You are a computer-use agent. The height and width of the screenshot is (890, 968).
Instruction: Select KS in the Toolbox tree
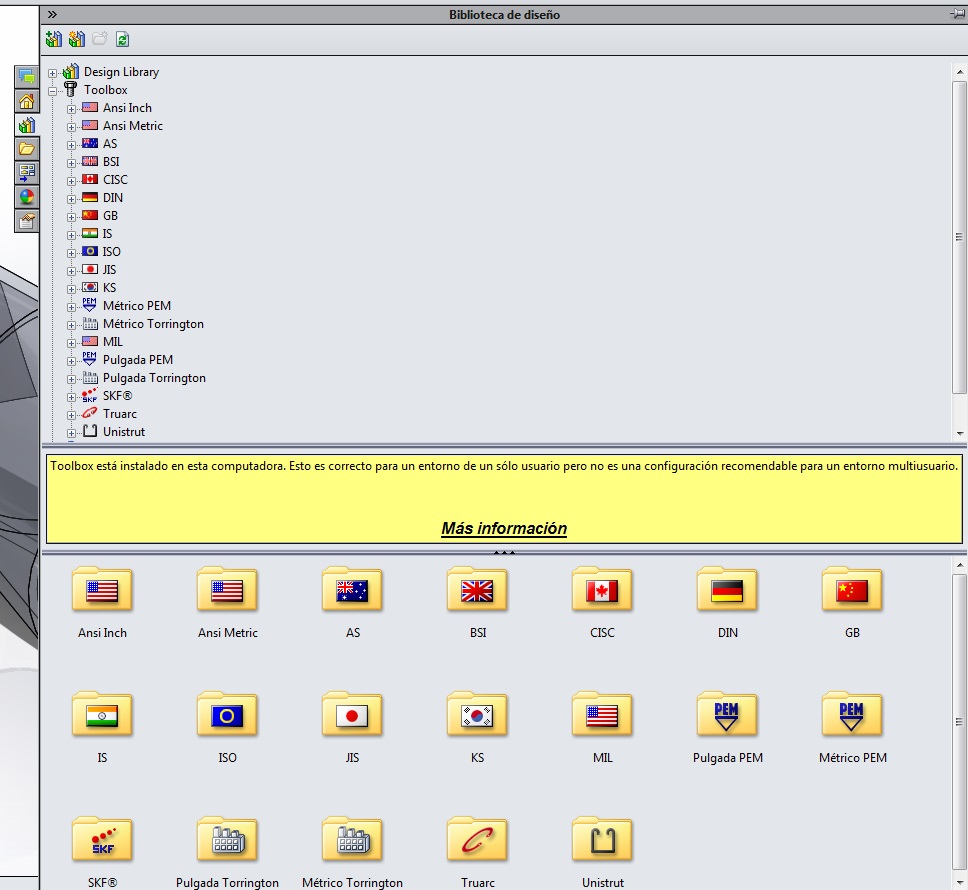109,288
